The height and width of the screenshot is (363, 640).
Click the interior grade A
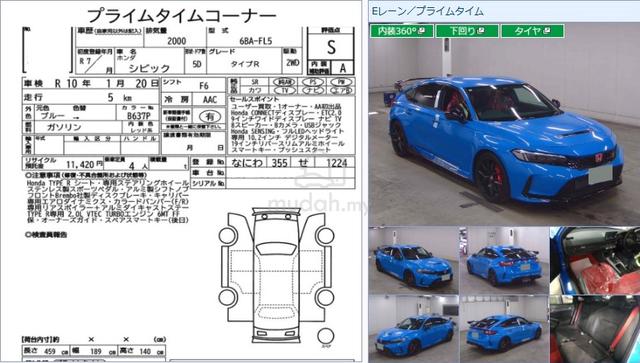[343, 68]
